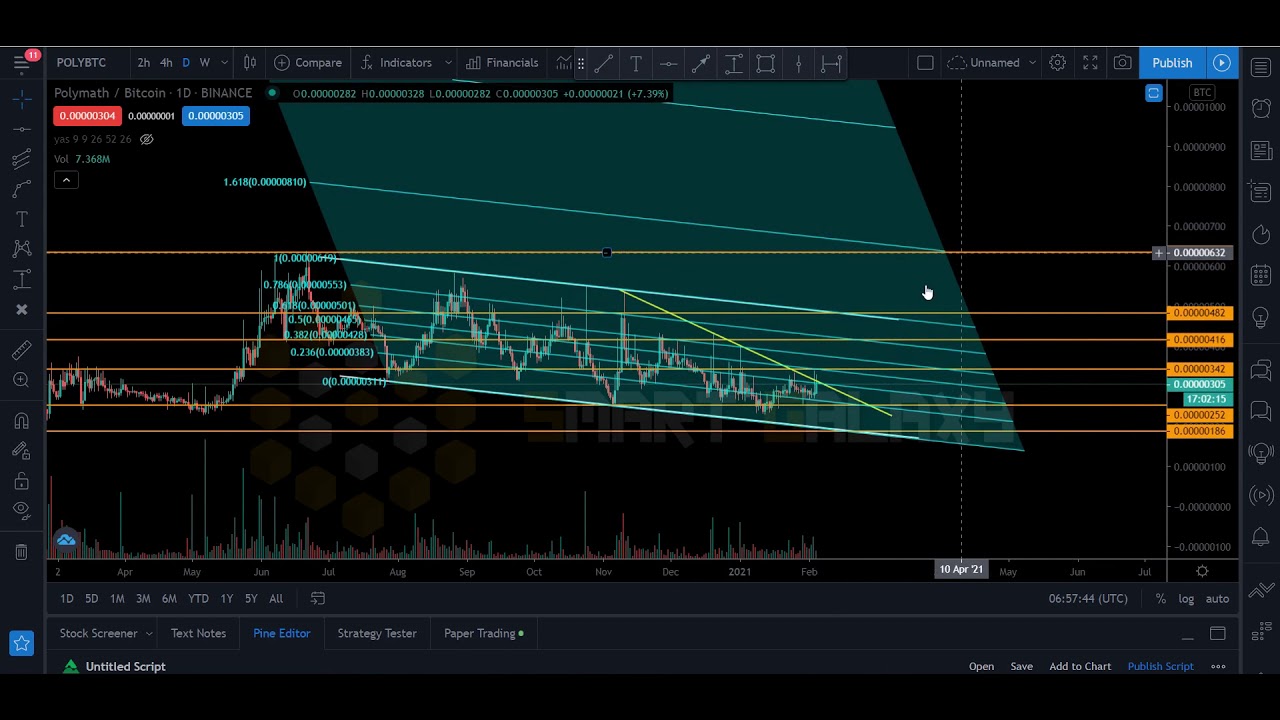
Task: Select the ruler measure tool
Action: click(21, 349)
